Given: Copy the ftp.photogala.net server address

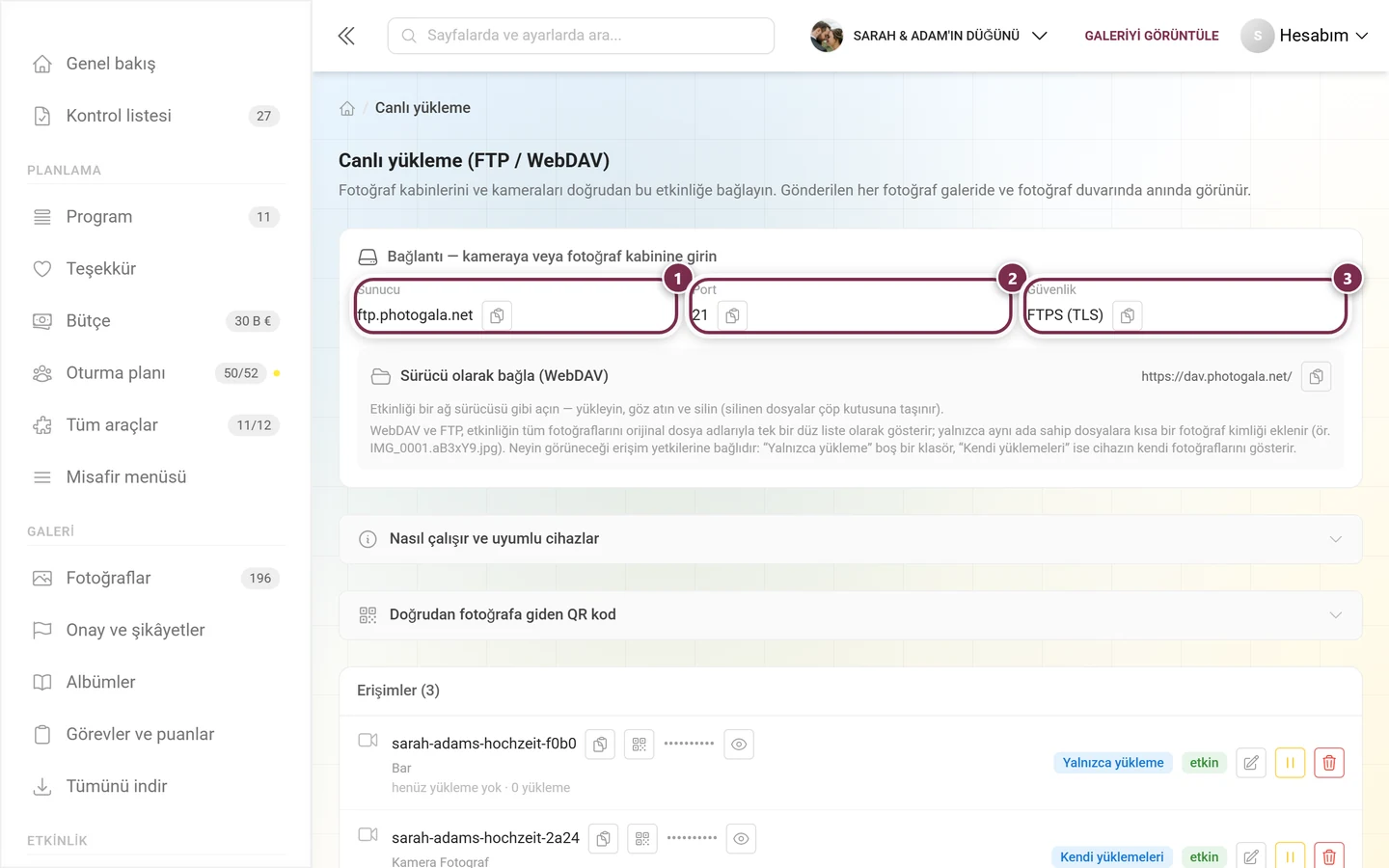Looking at the screenshot, I should tap(497, 315).
